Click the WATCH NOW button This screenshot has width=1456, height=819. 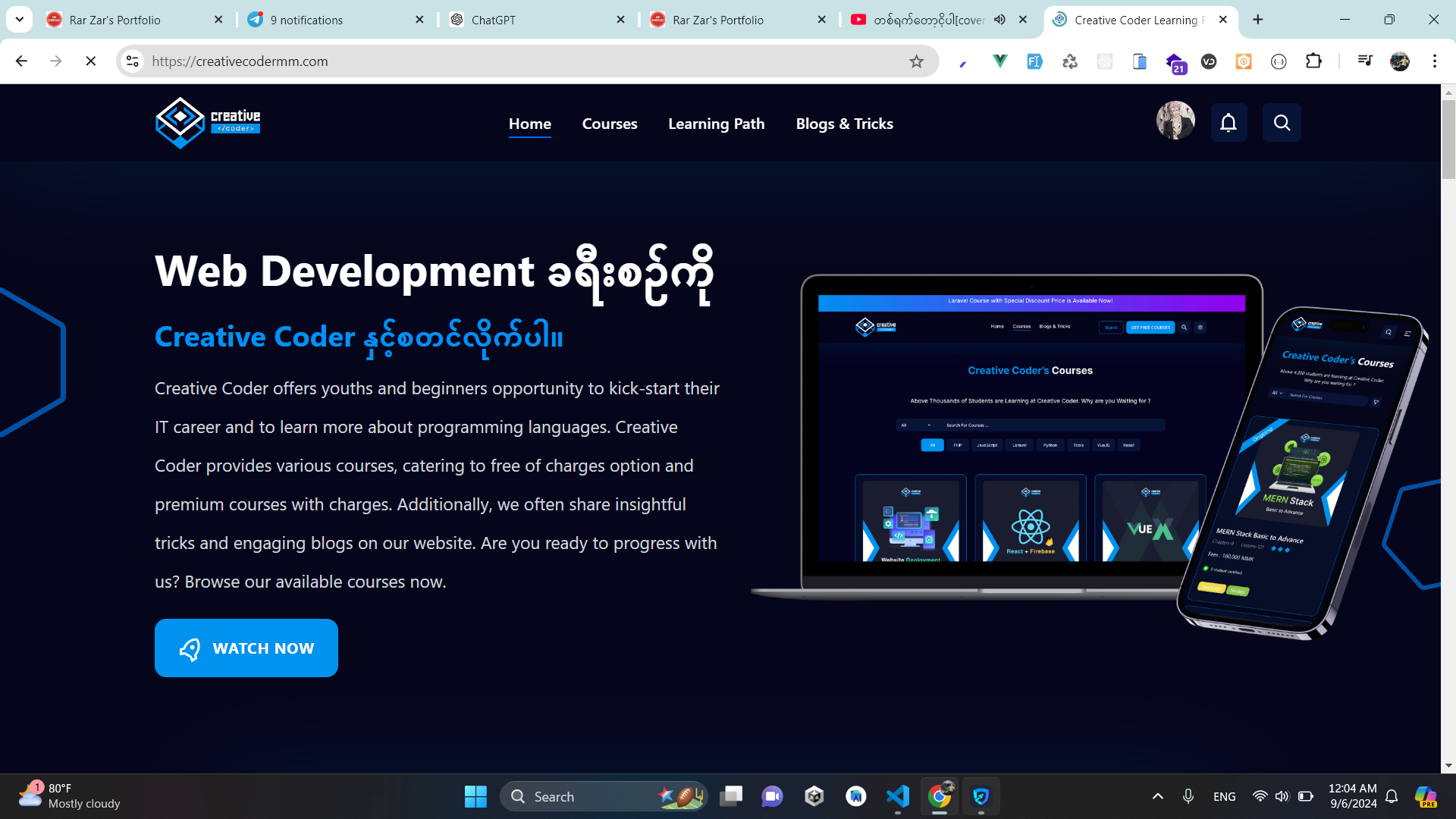point(246,648)
